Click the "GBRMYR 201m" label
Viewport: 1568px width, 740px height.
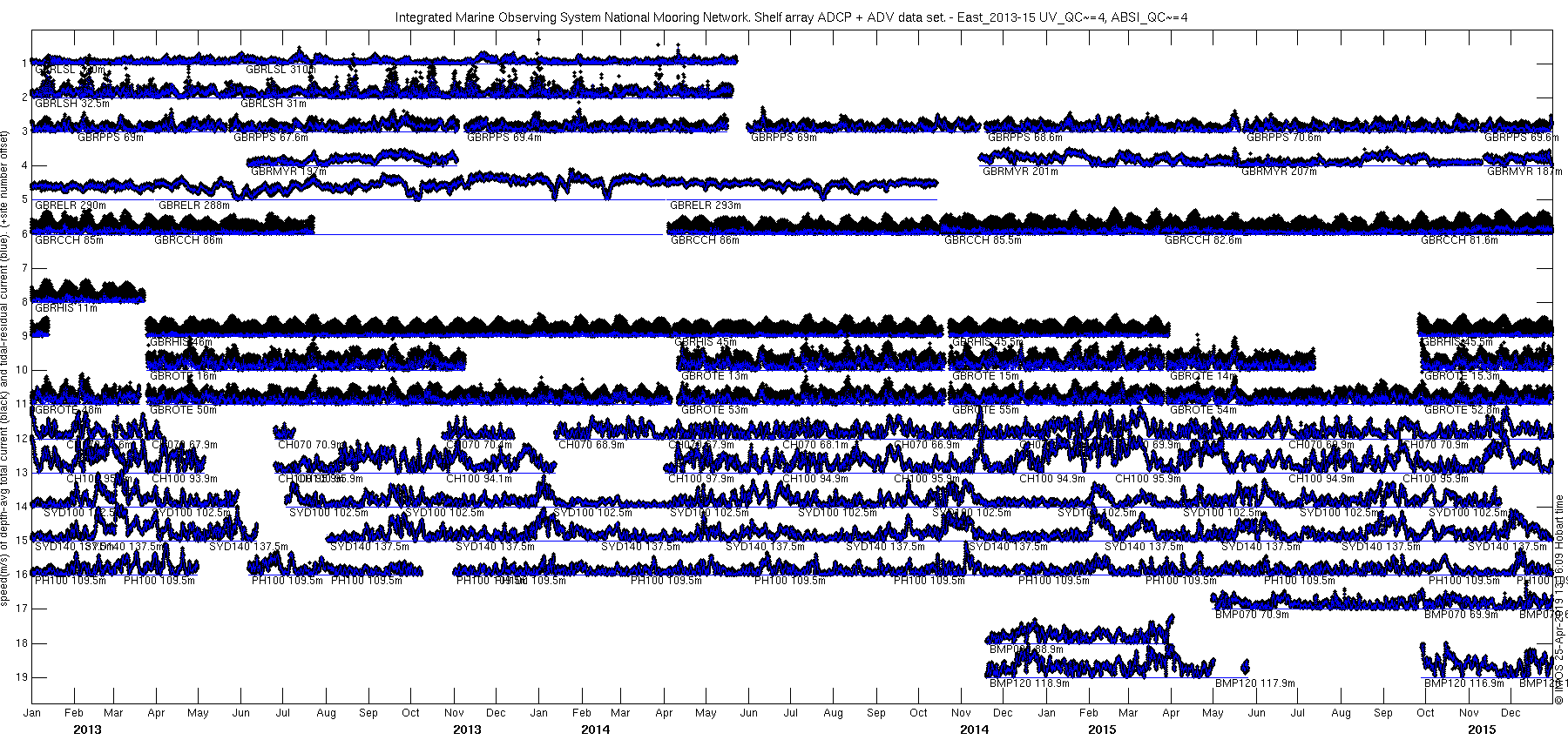1020,172
